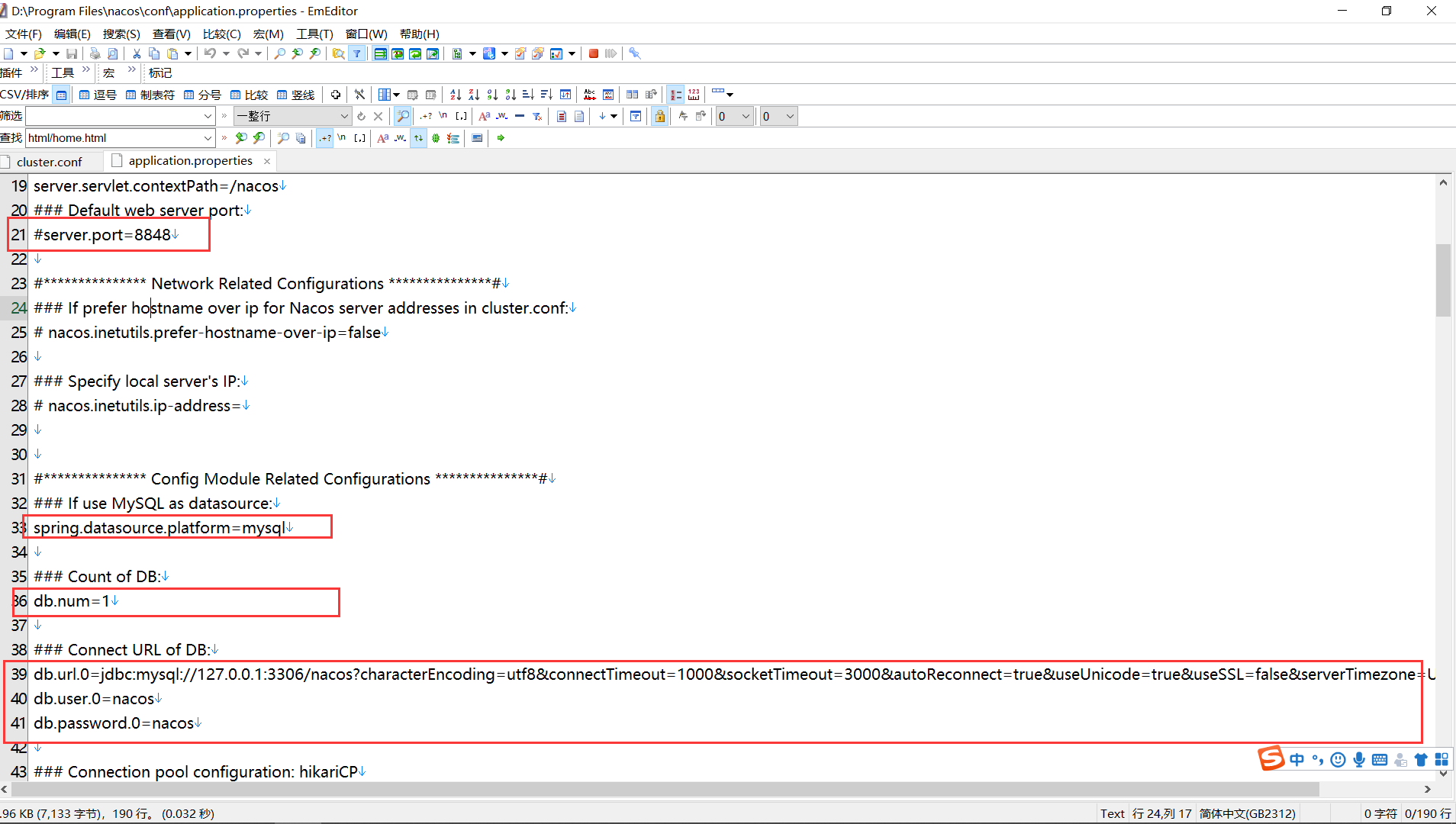Save the file with the diskette icon
The width and height of the screenshot is (1456, 824).
[72, 53]
